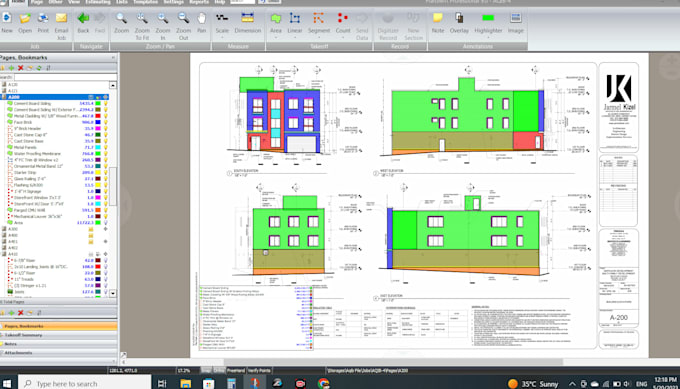Click Zoom To Fit icon
This screenshot has height=389, width=680.
[142, 25]
